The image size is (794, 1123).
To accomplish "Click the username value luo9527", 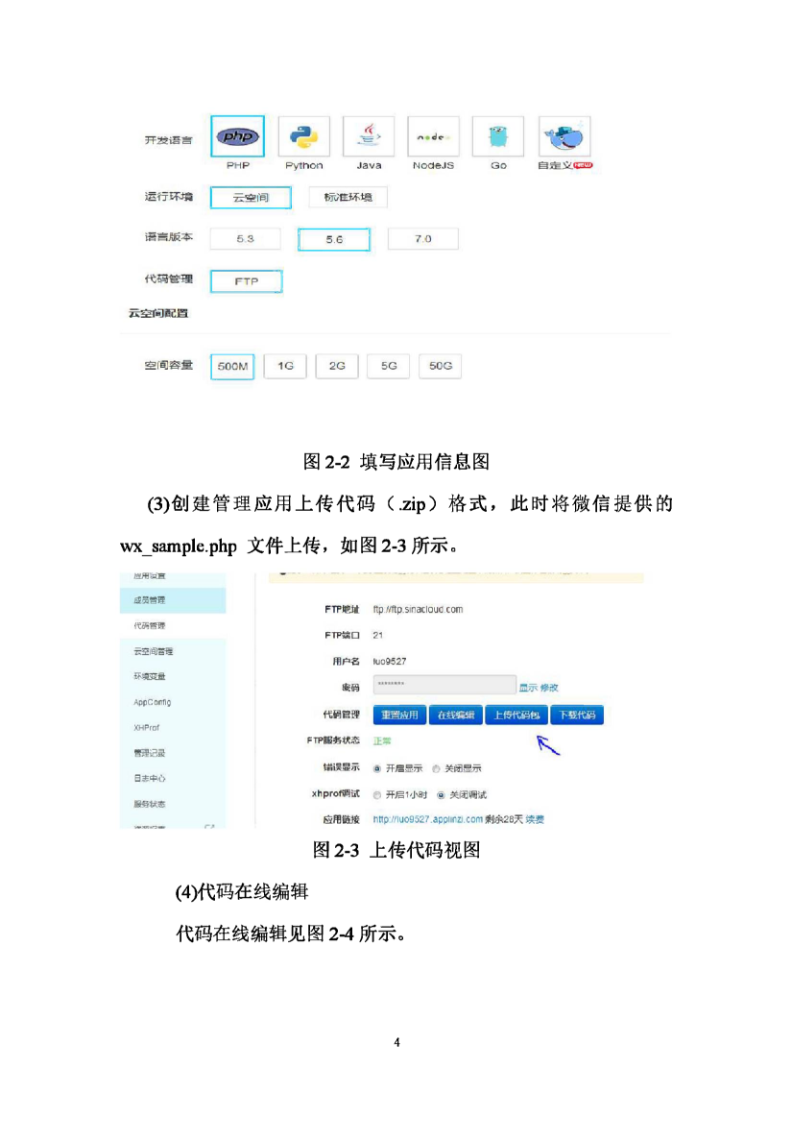I will pyautogui.click(x=389, y=662).
